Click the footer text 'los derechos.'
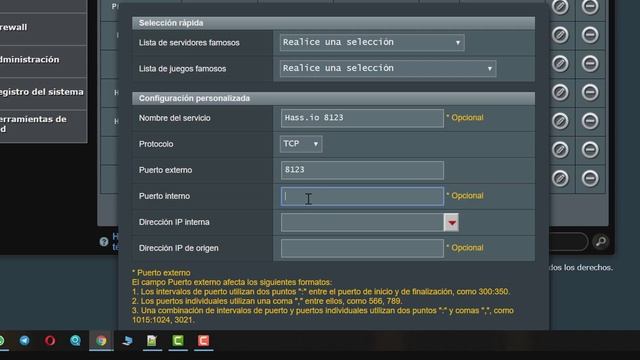Screen dimensions: 640x360 (x=588, y=268)
